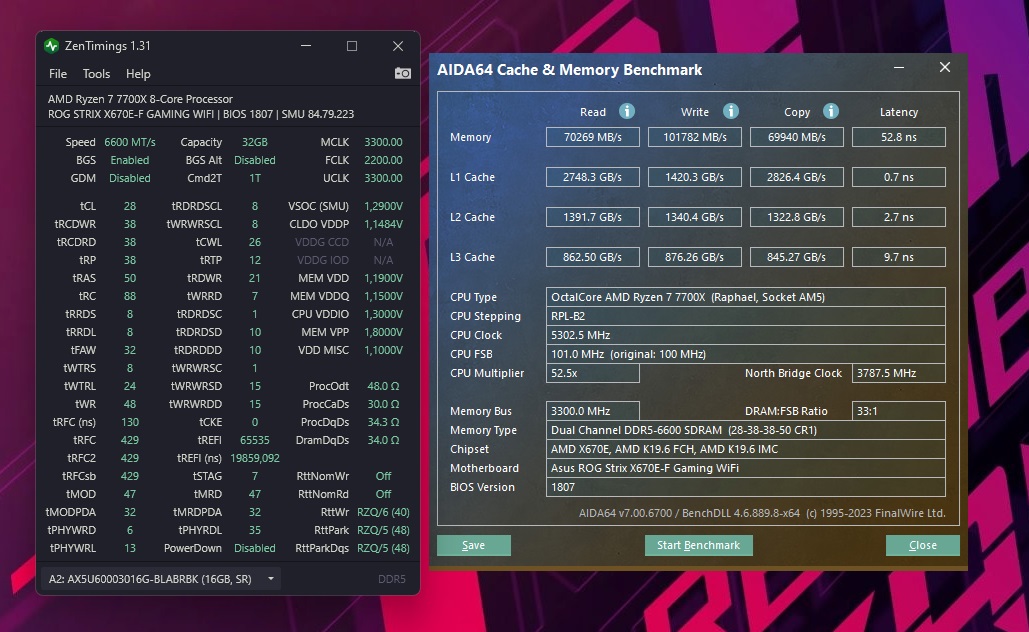The image size is (1029, 632).
Task: Click the Save button in AIDA64
Action: click(x=474, y=545)
